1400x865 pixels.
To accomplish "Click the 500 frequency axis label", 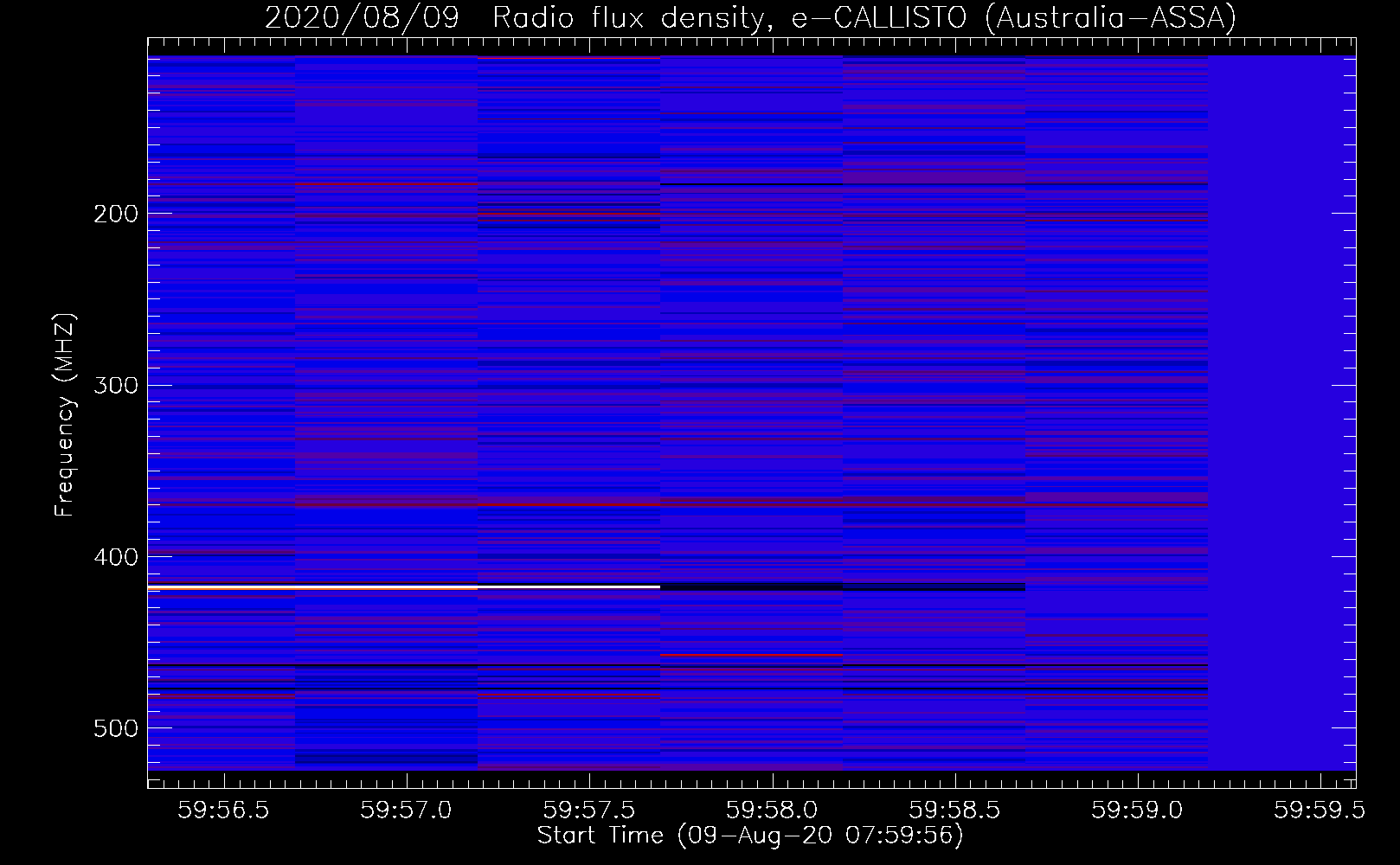I will pos(116,728).
